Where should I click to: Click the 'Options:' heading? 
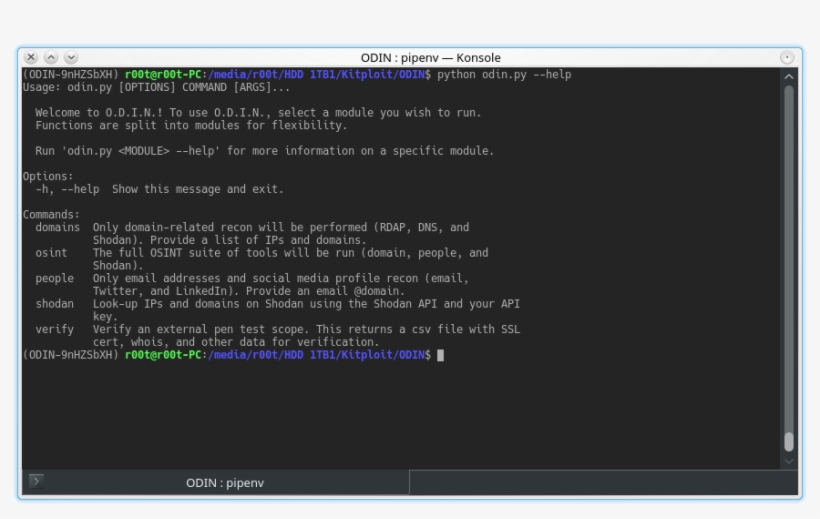point(48,176)
